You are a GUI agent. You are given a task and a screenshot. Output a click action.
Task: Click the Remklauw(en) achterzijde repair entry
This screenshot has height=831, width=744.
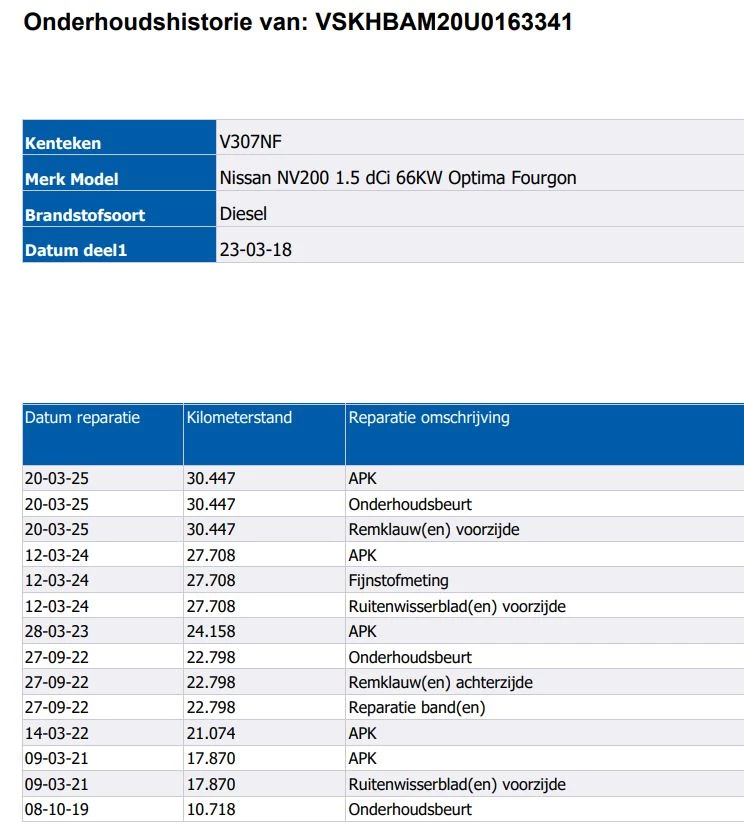point(440,683)
